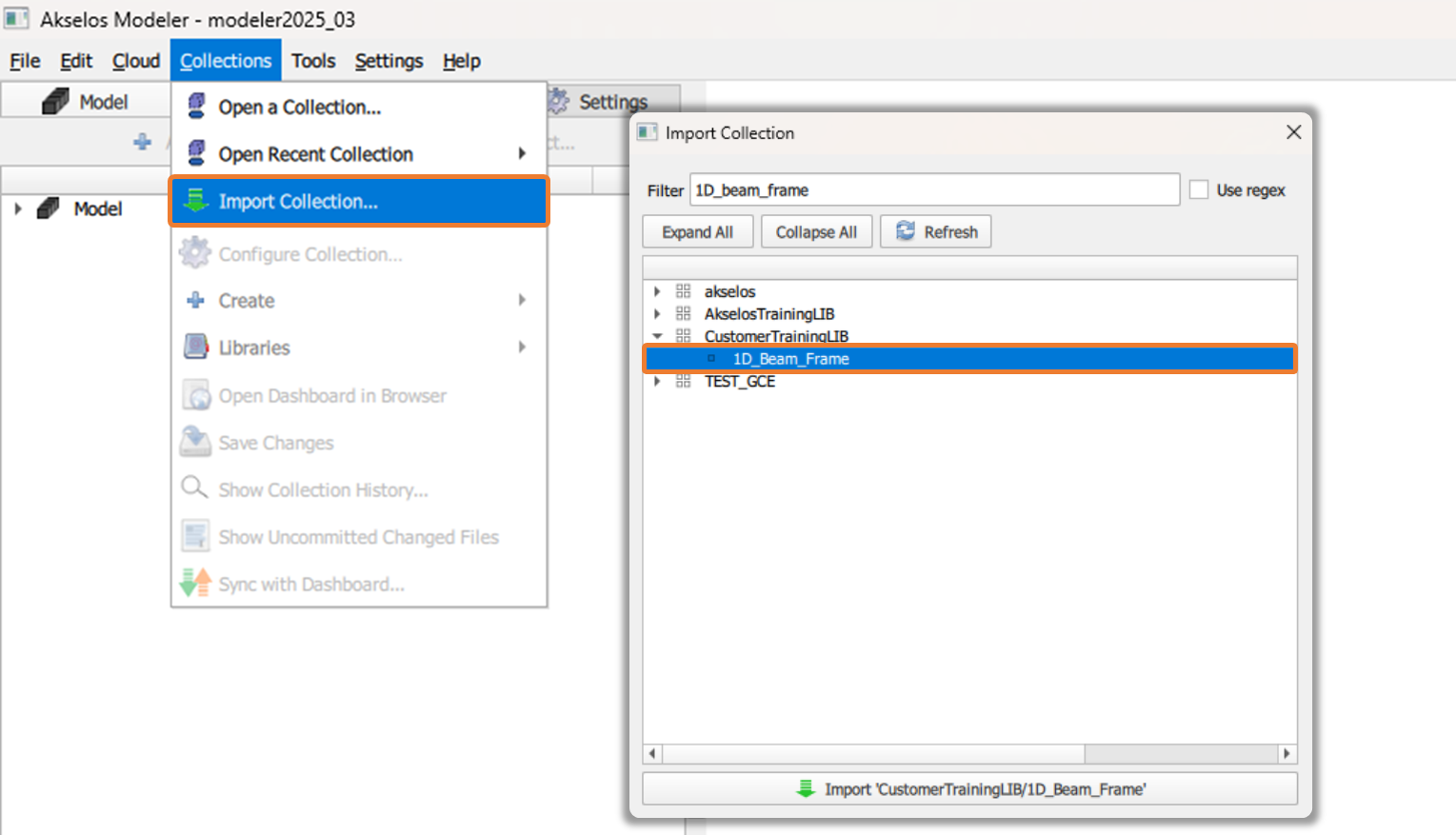This screenshot has width=1456, height=835.
Task: Open the Edit menu
Action: [x=76, y=61]
